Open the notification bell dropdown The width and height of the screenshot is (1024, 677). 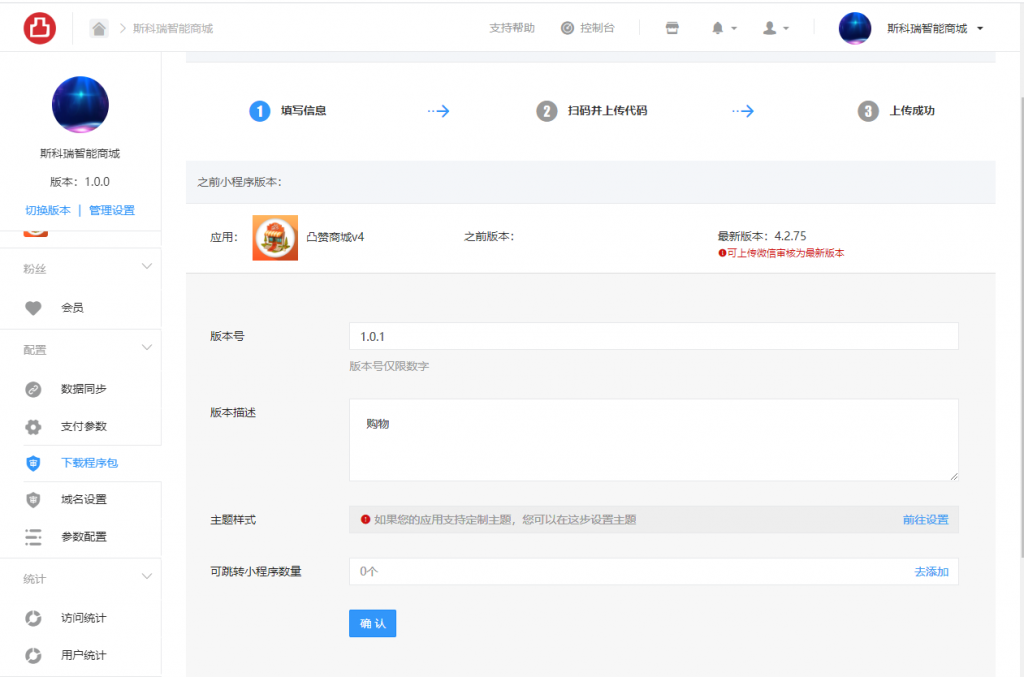click(x=724, y=28)
